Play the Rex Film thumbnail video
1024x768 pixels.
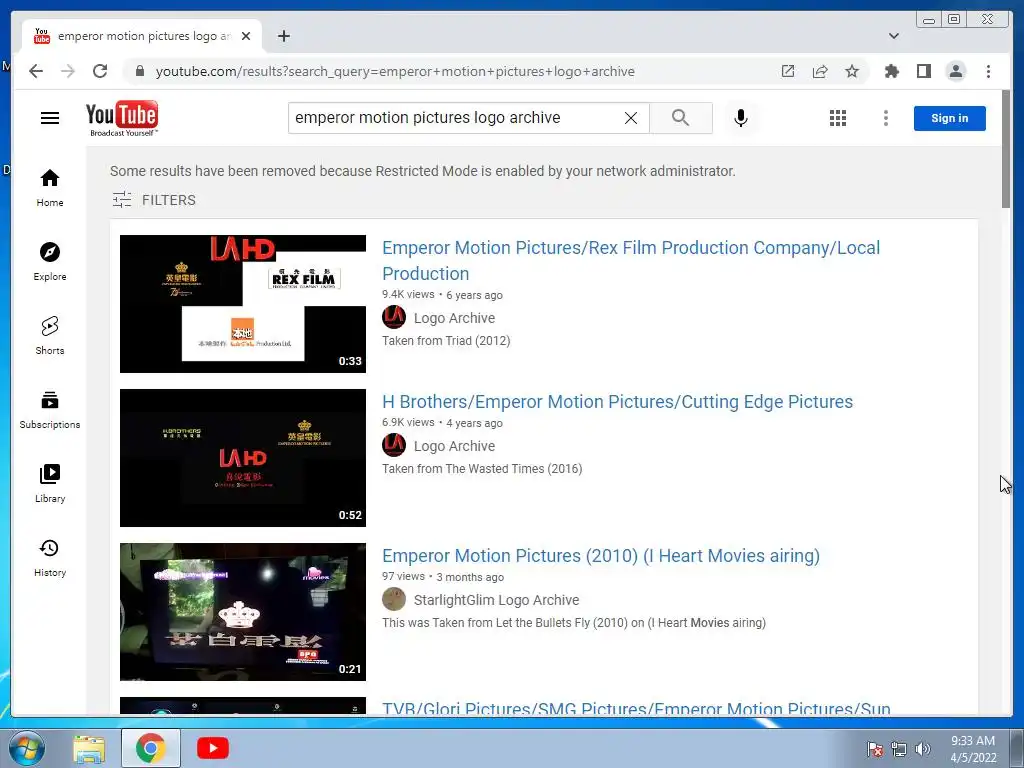point(243,304)
